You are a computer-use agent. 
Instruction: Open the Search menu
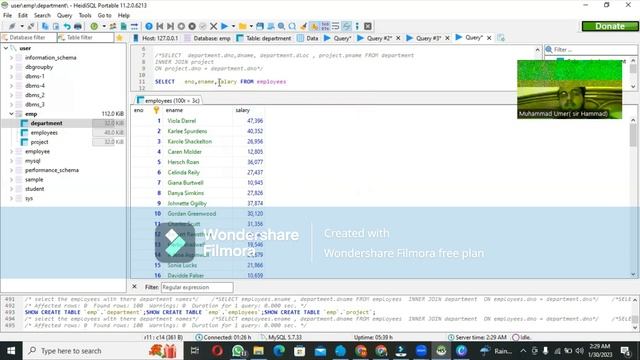coord(42,15)
